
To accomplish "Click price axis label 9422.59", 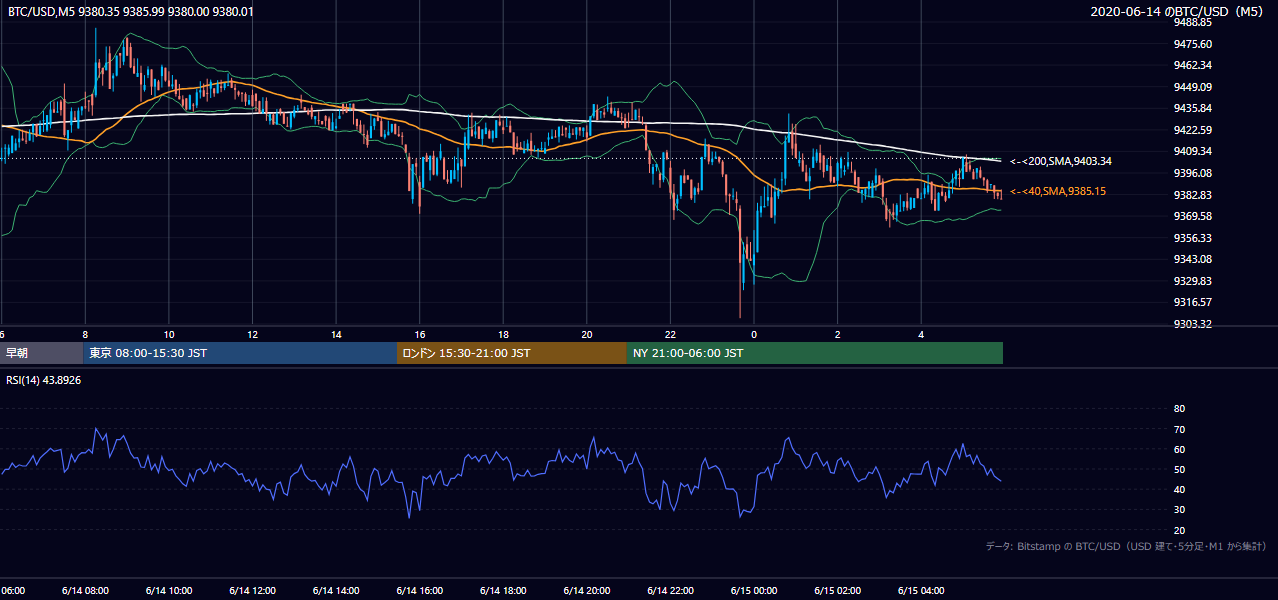I will 1193,130.
